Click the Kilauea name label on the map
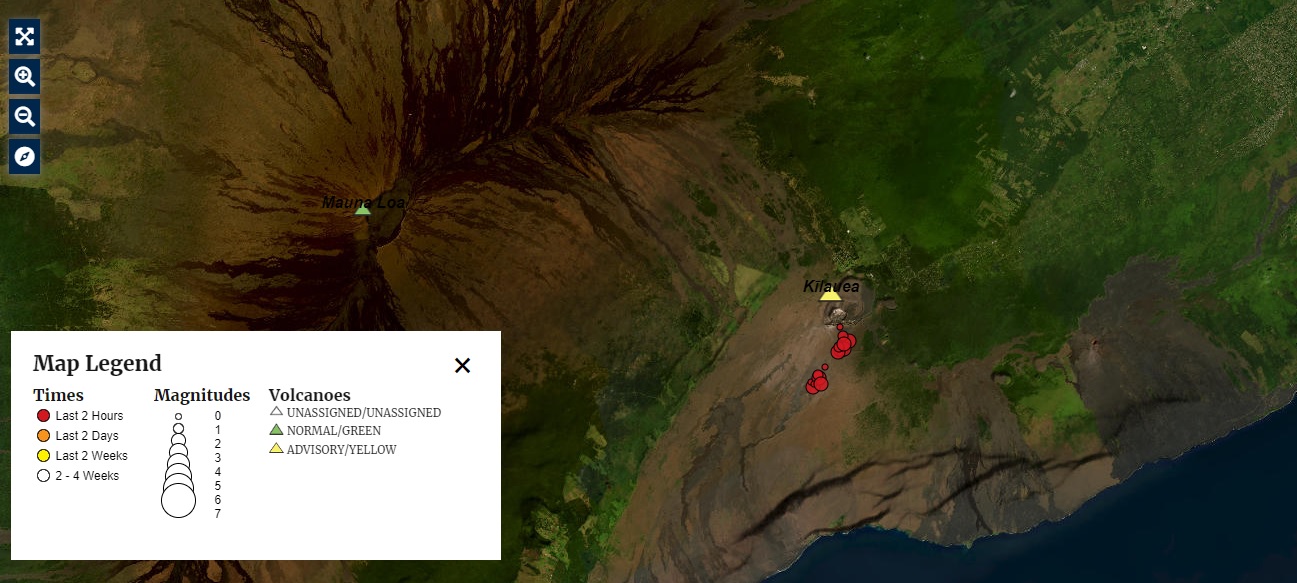 pos(830,284)
